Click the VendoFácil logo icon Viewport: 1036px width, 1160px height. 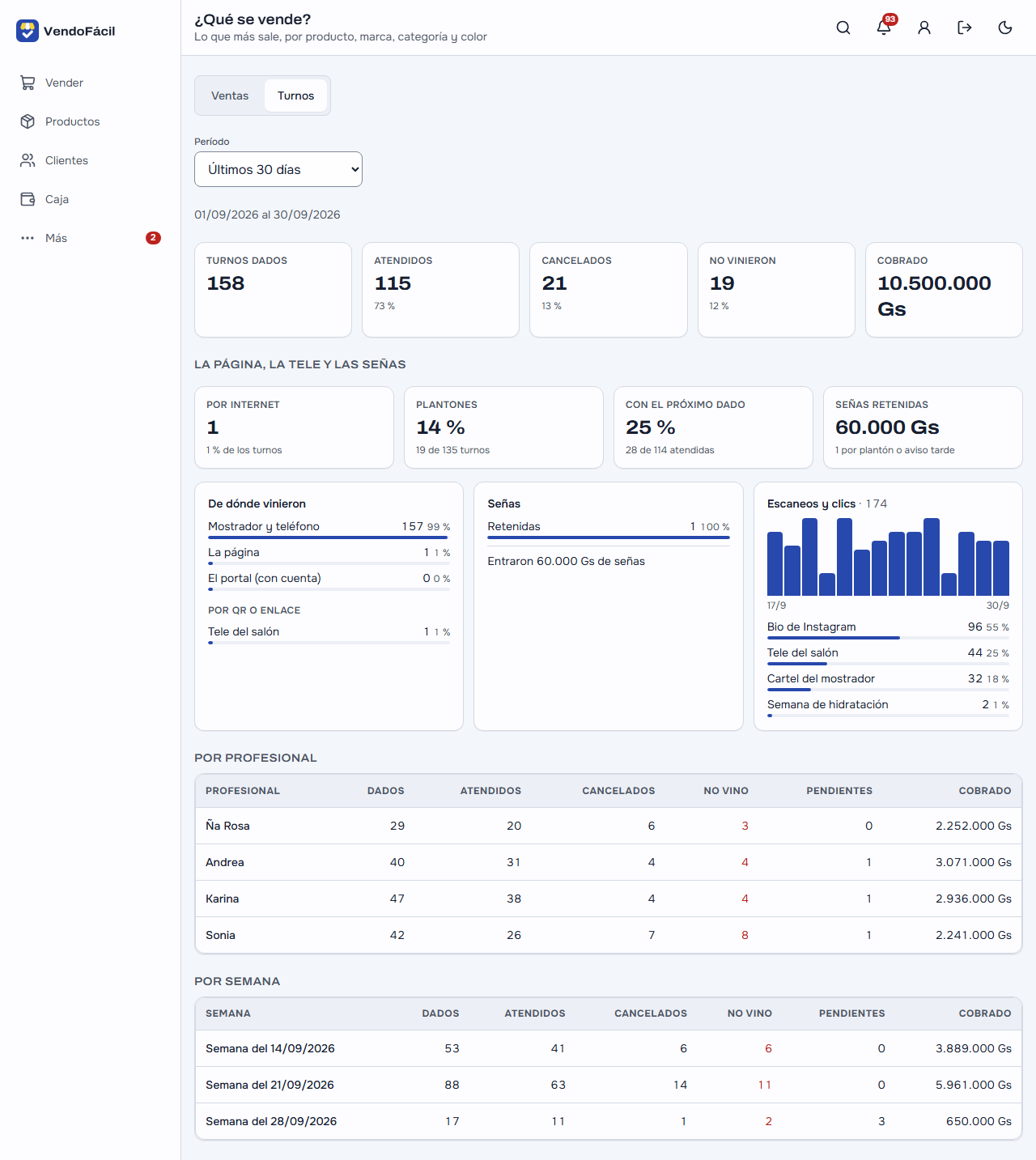[x=28, y=31]
